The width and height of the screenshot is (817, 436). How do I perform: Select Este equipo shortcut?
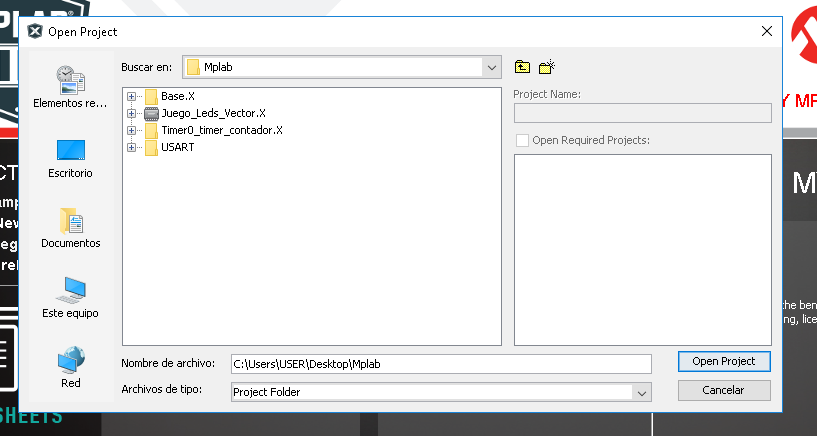tap(70, 297)
